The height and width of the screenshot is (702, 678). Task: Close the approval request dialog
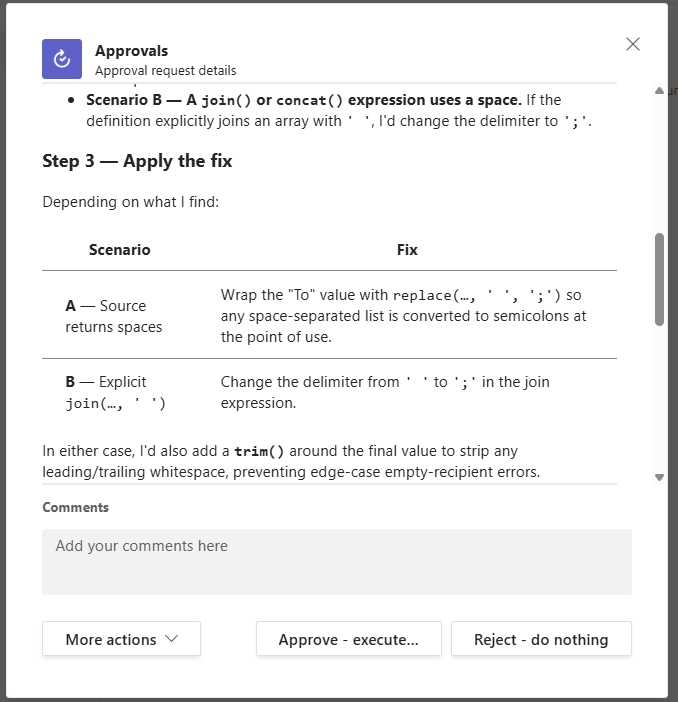pos(632,44)
